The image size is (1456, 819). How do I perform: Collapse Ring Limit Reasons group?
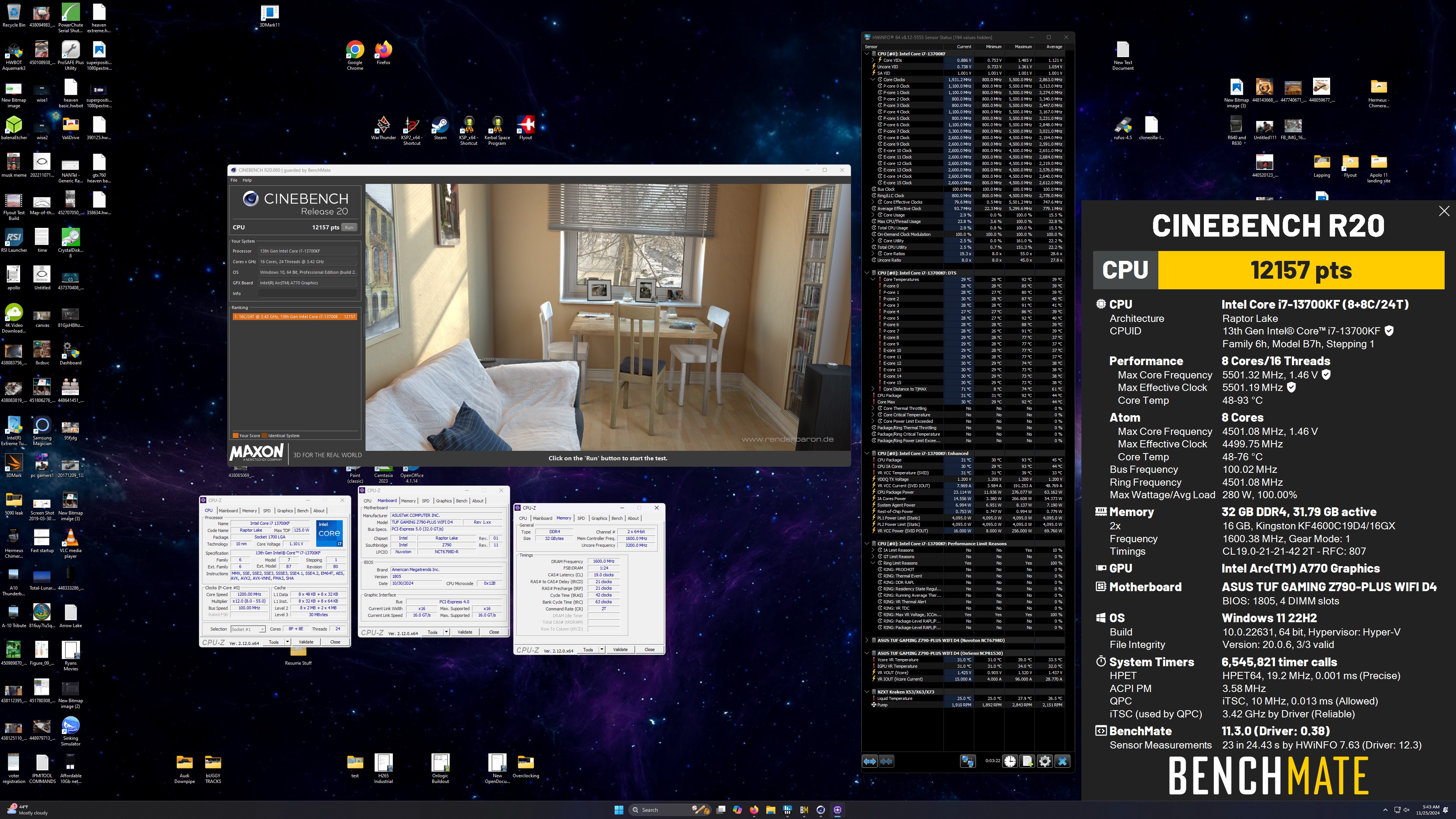tap(873, 563)
